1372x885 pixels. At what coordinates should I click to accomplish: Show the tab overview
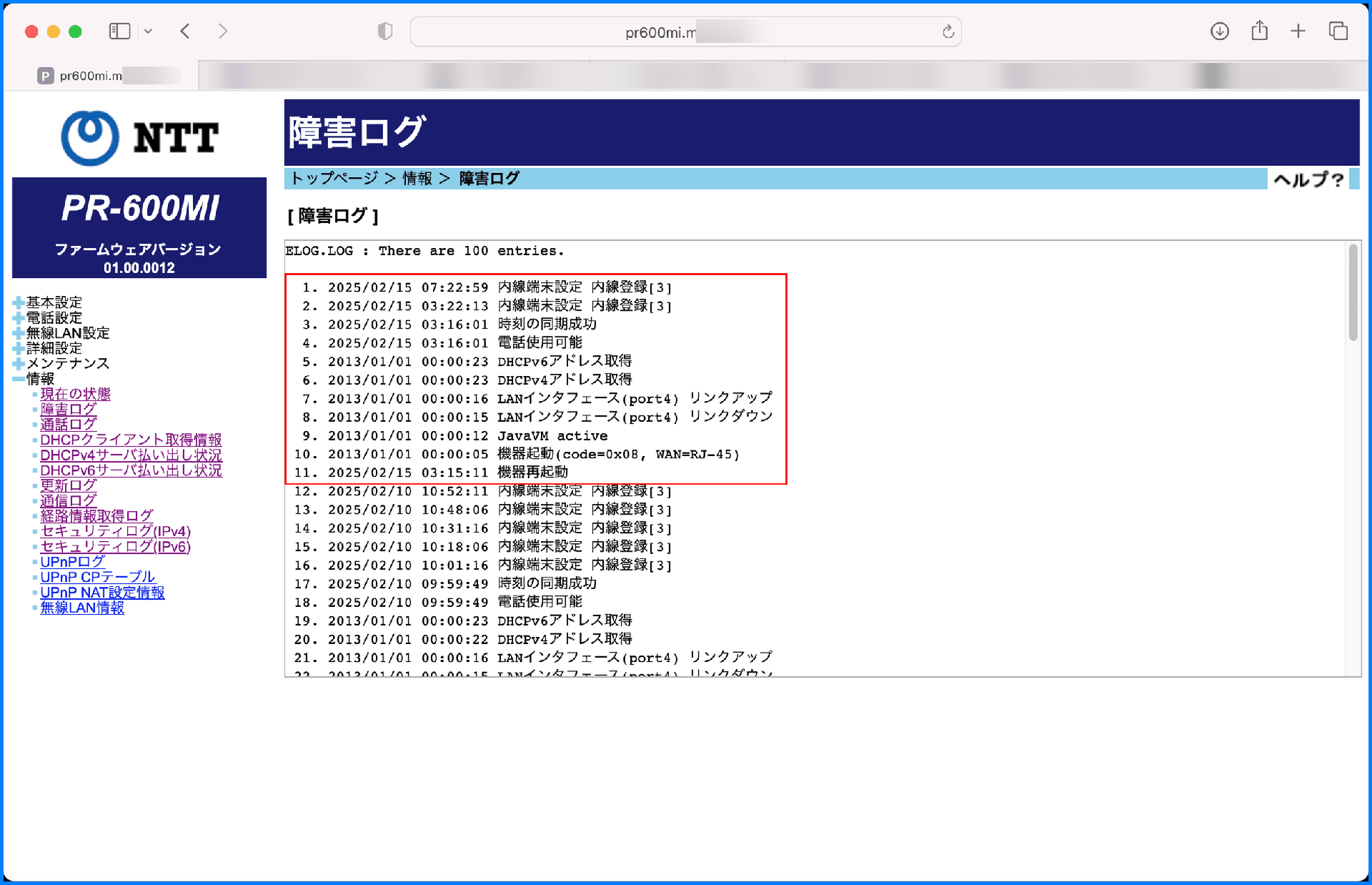pyautogui.click(x=1338, y=31)
